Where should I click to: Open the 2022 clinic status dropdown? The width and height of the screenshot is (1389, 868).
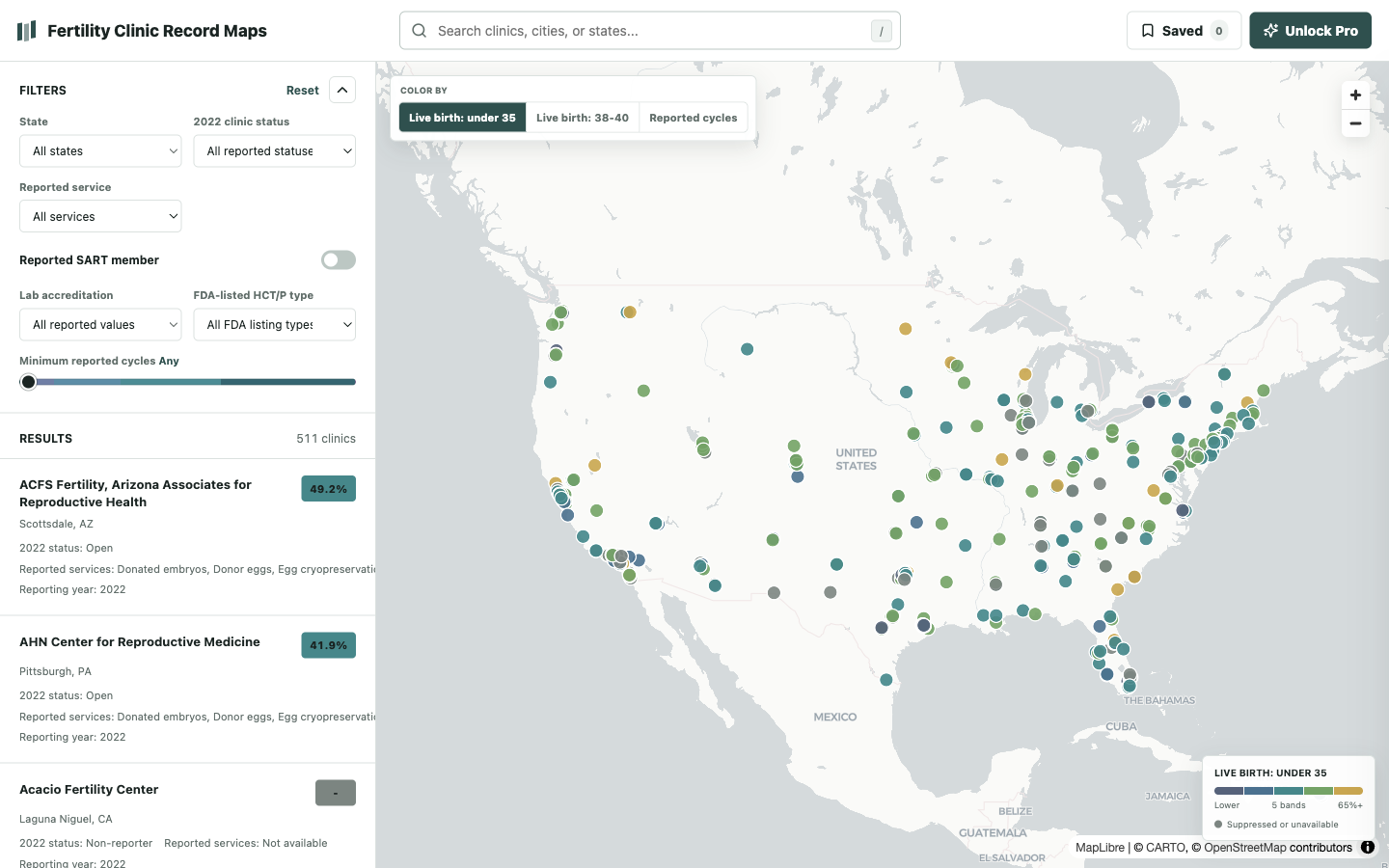[x=275, y=151]
